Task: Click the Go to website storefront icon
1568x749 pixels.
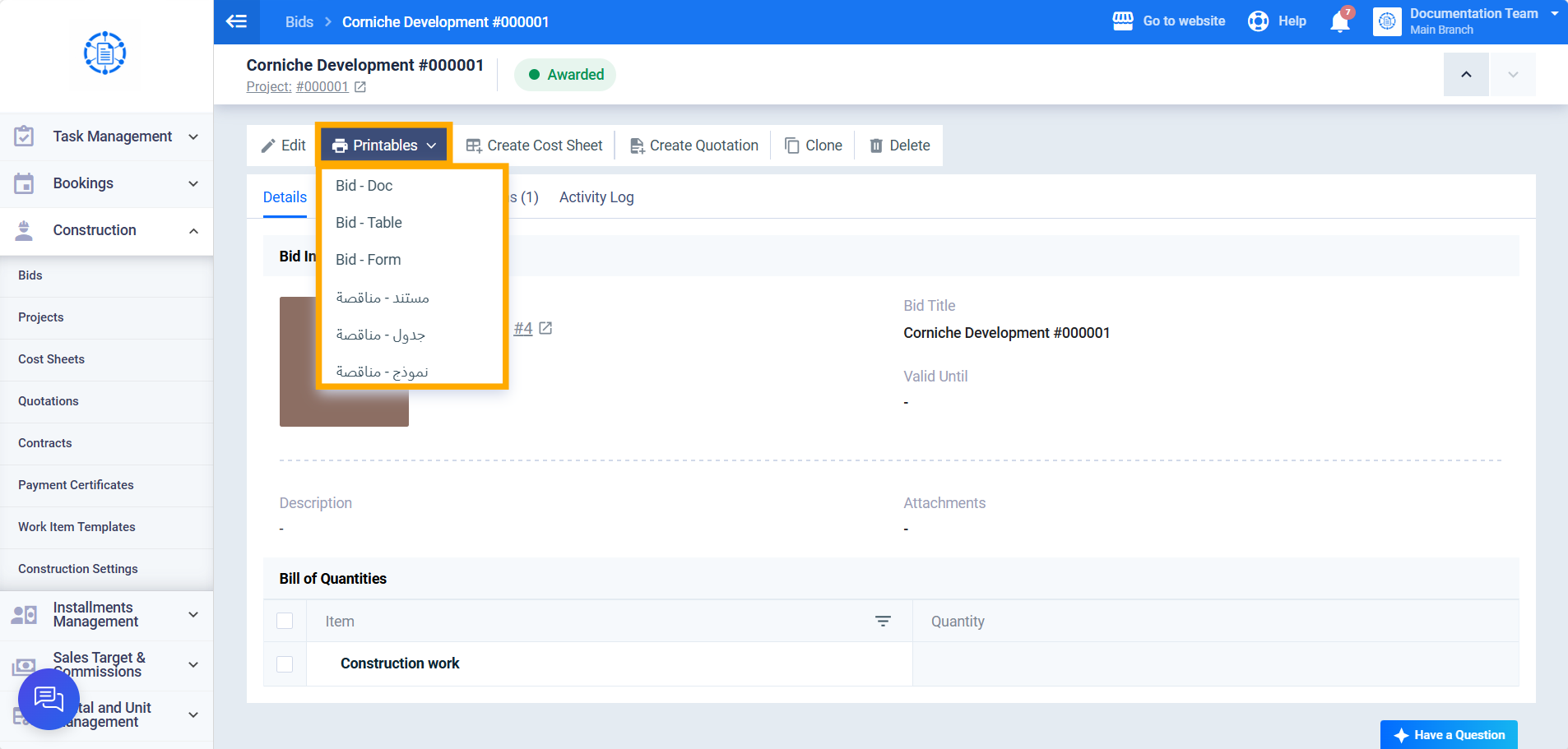Action: coord(1123,21)
